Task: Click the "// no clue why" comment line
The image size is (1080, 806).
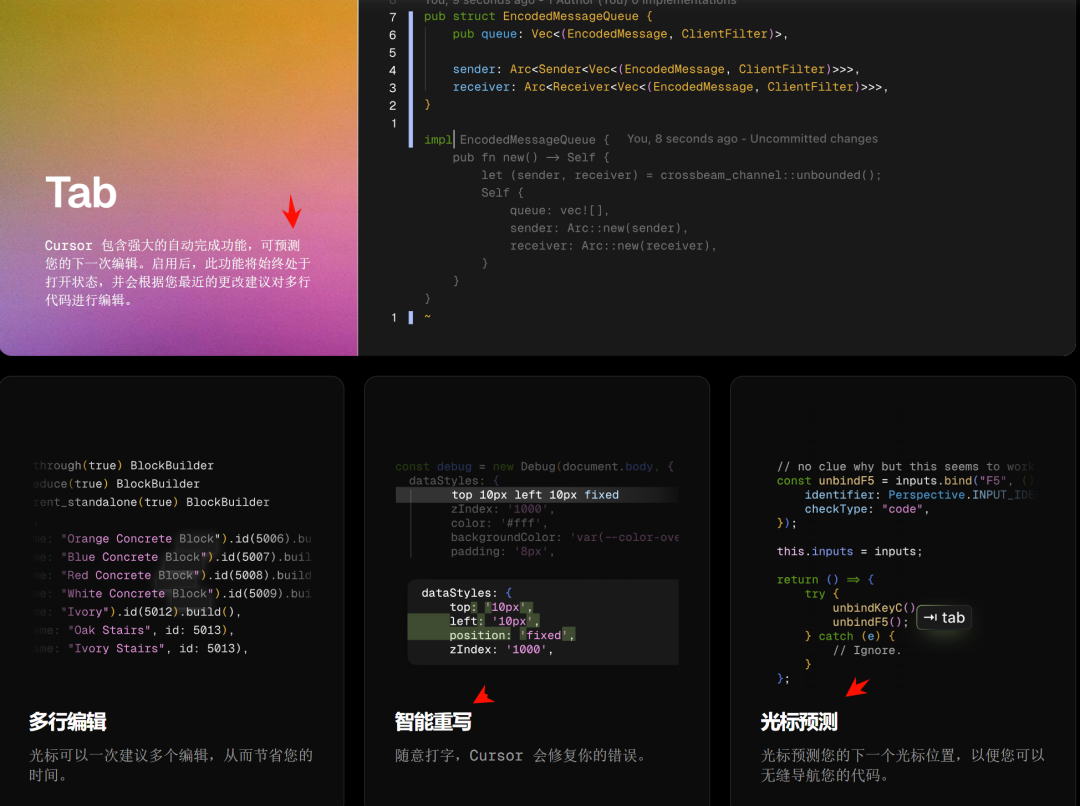Action: tap(906, 466)
